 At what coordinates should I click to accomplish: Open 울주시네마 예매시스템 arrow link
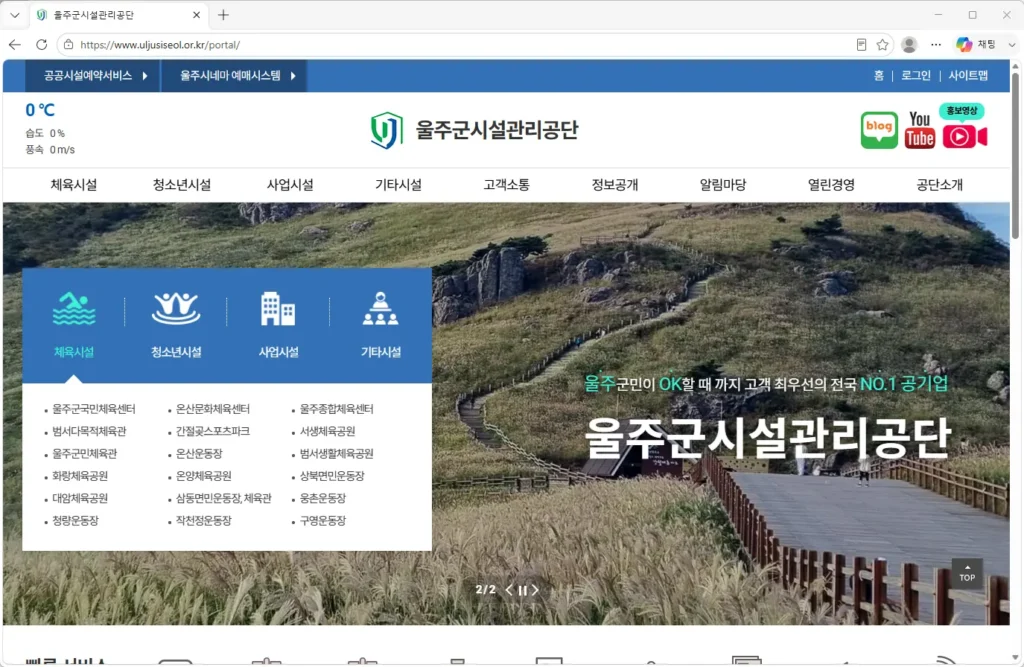click(x=234, y=76)
